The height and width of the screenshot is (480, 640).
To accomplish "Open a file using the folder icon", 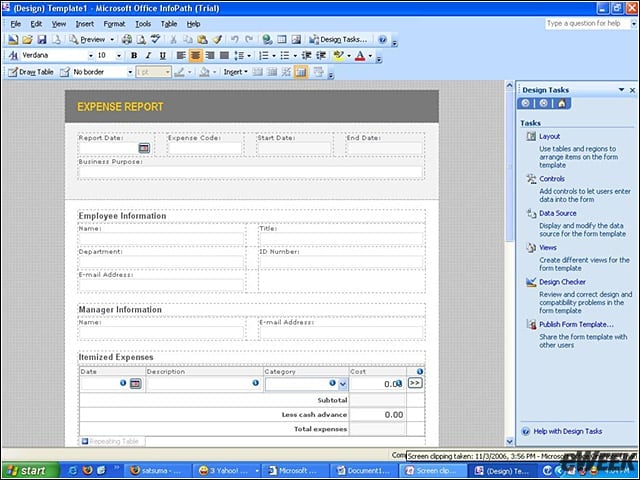I will (x=27, y=40).
